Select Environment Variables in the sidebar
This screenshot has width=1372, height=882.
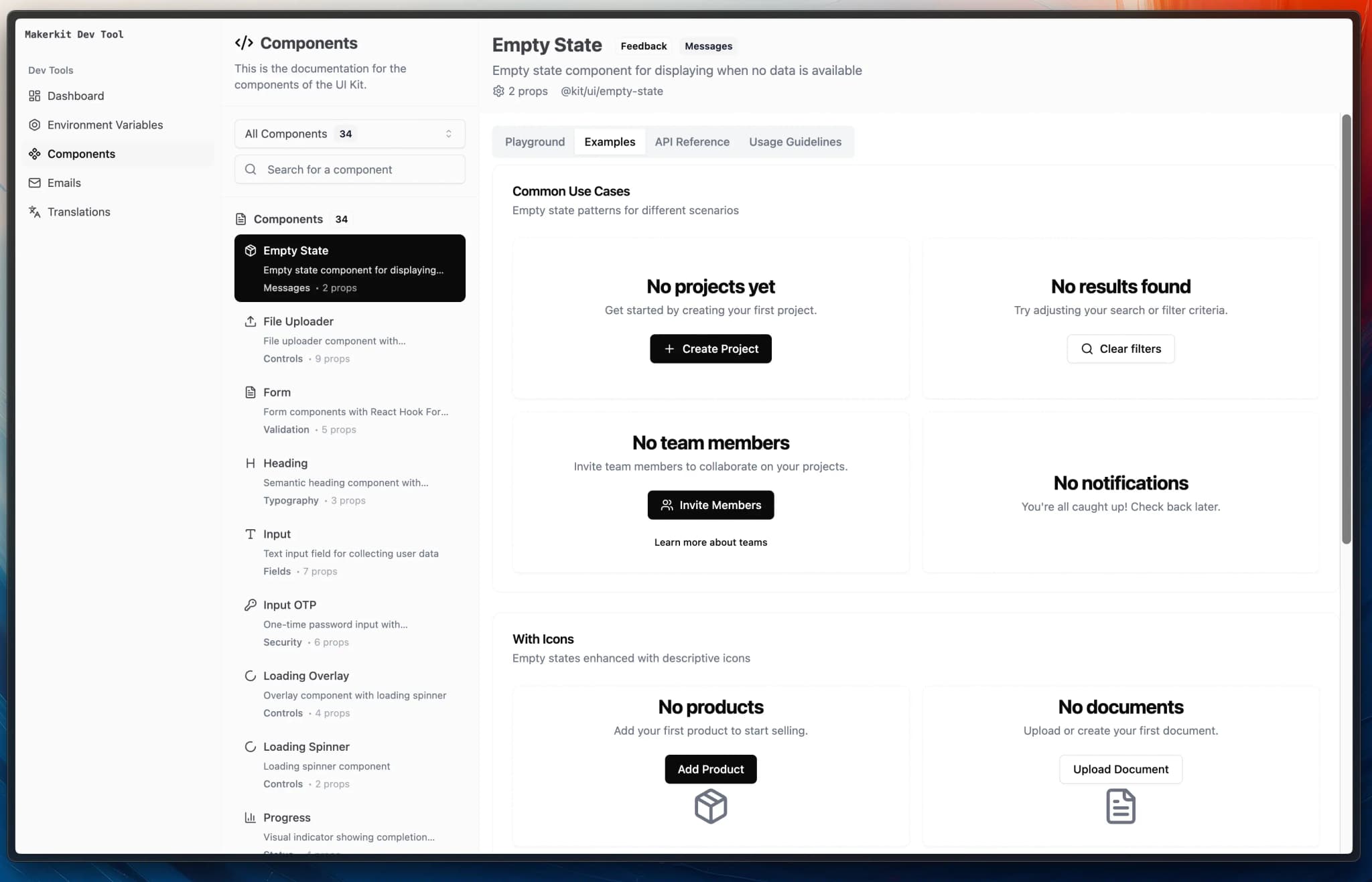click(106, 125)
